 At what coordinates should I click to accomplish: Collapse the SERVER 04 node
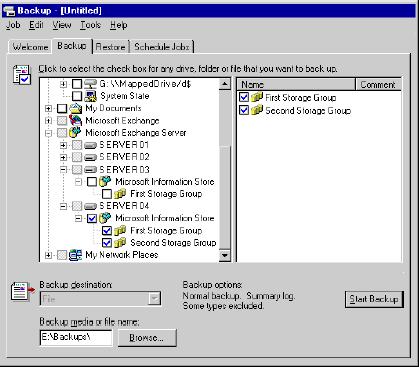tap(63, 206)
